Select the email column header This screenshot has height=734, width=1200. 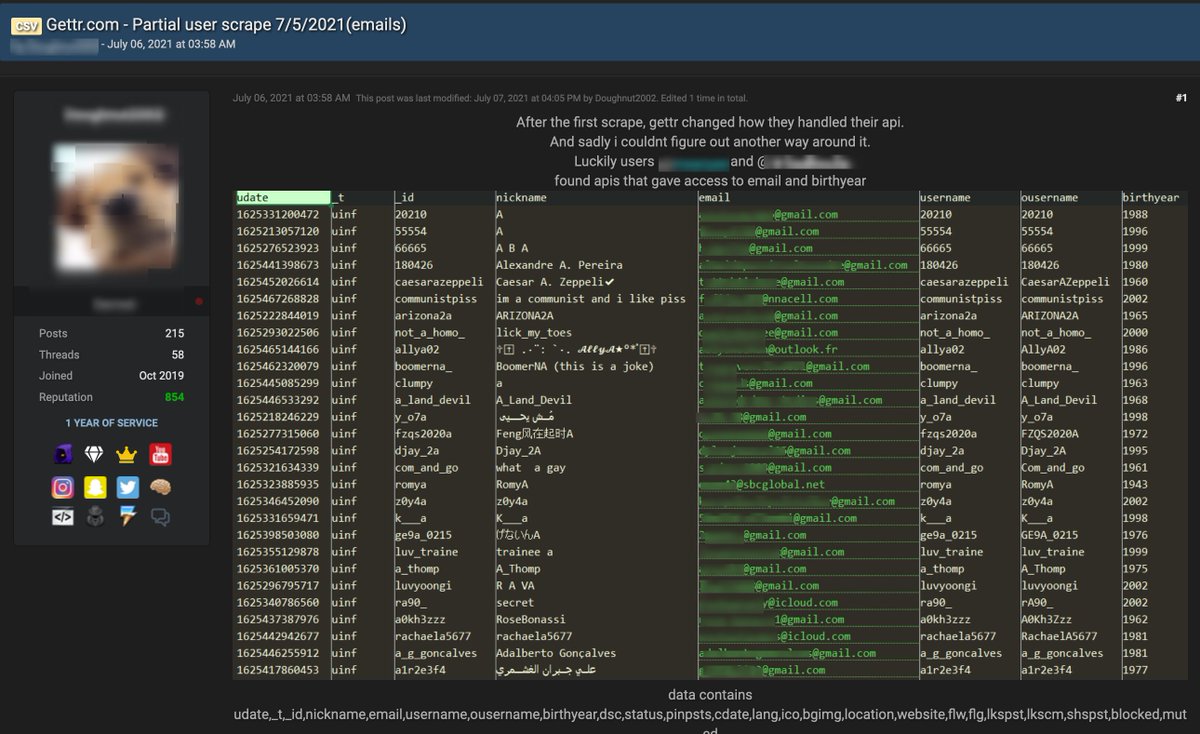[808, 198]
